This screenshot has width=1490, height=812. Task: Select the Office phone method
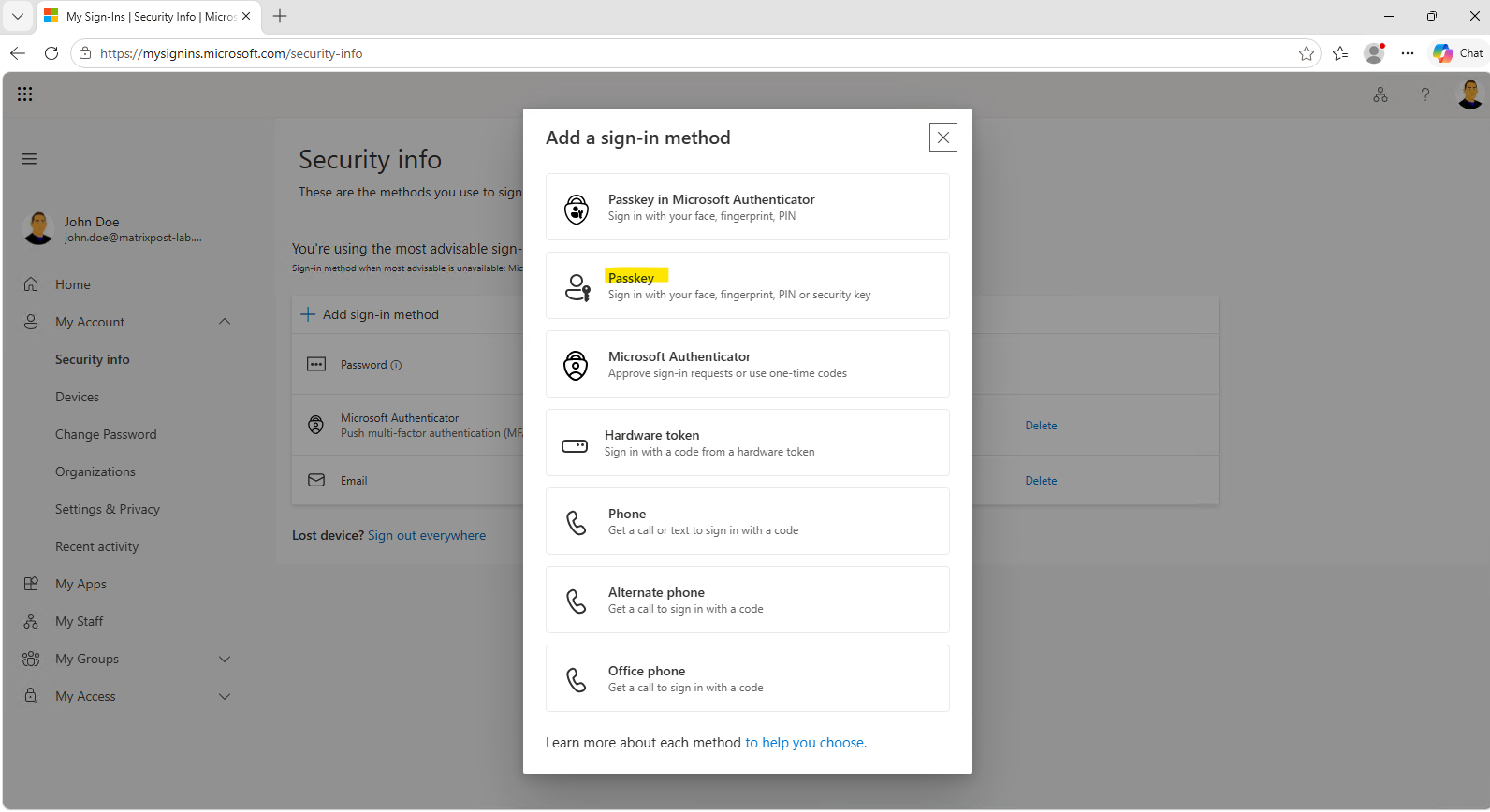tap(747, 678)
